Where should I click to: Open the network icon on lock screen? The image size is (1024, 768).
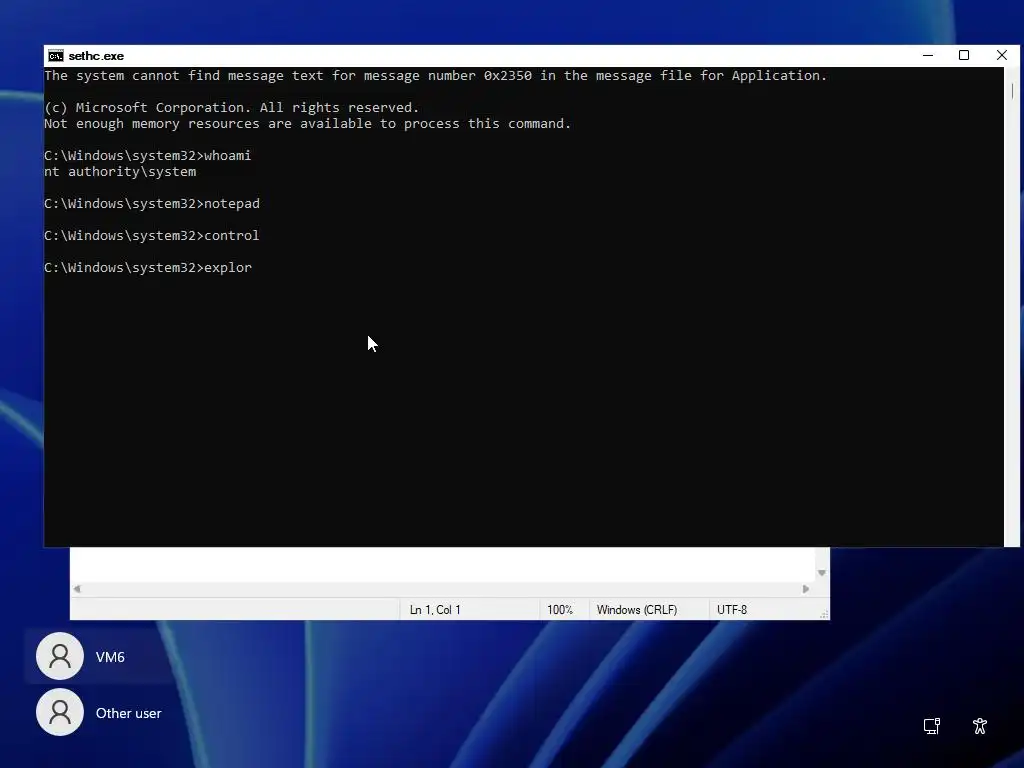coord(932,726)
